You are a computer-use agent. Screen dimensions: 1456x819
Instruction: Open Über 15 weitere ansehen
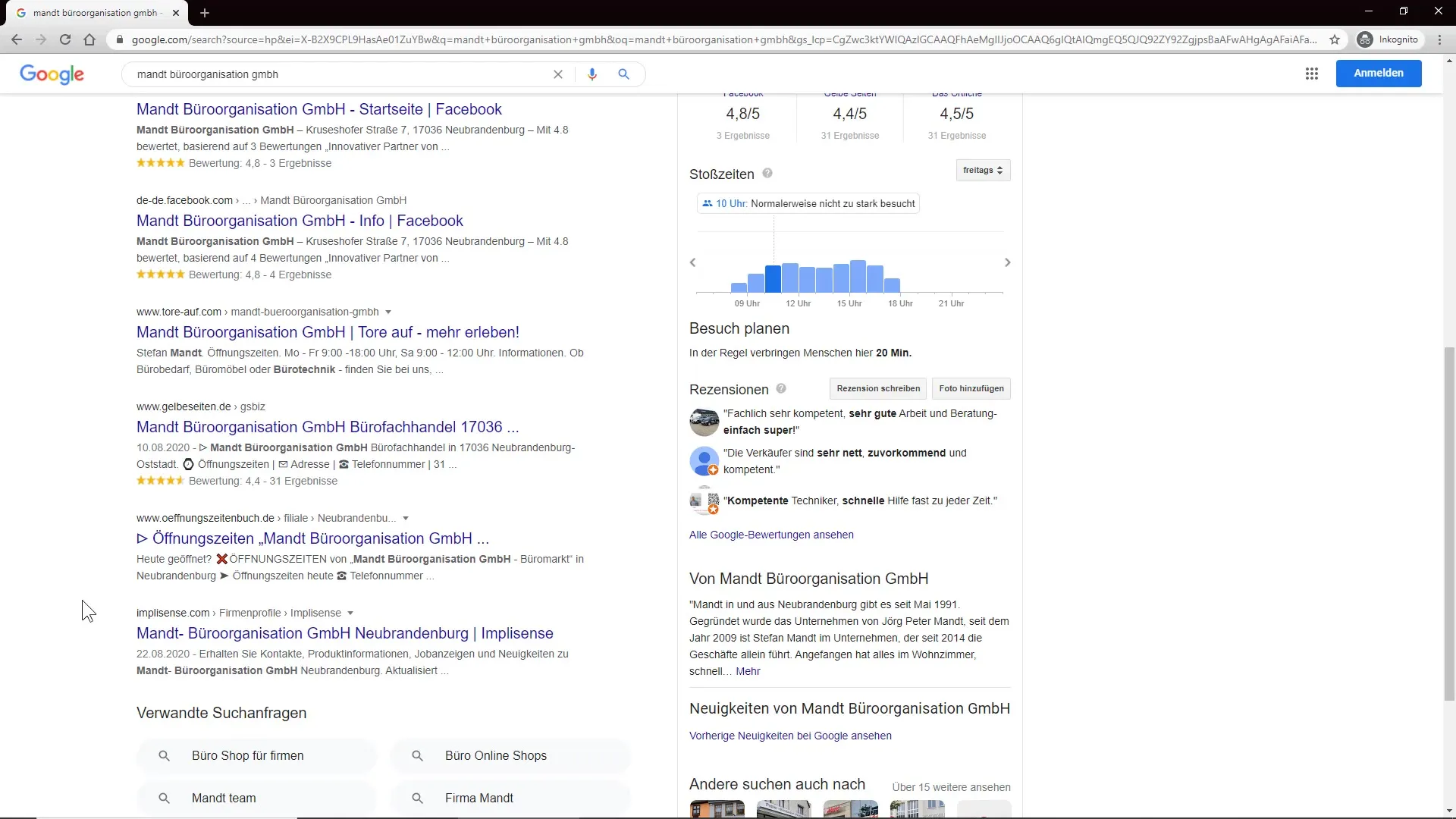click(x=951, y=787)
